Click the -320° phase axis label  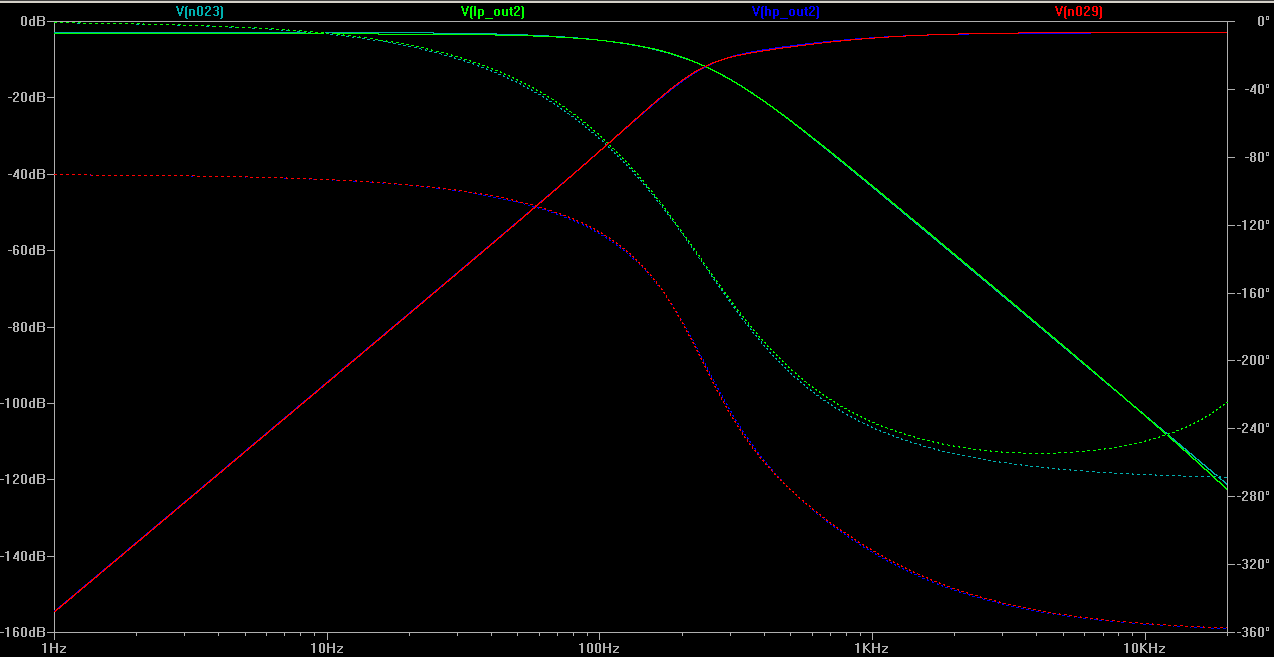click(1252, 564)
